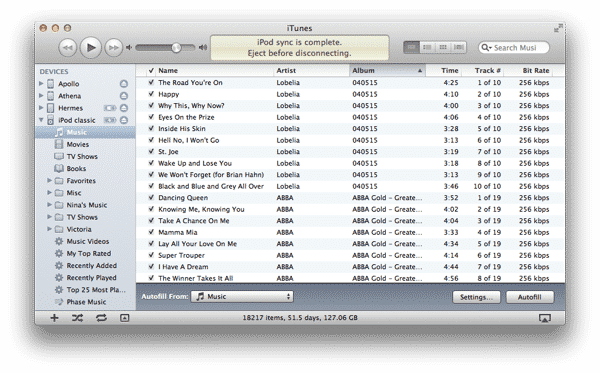The width and height of the screenshot is (600, 373).
Task: Uncheck Super Trouper
Action: (151, 255)
